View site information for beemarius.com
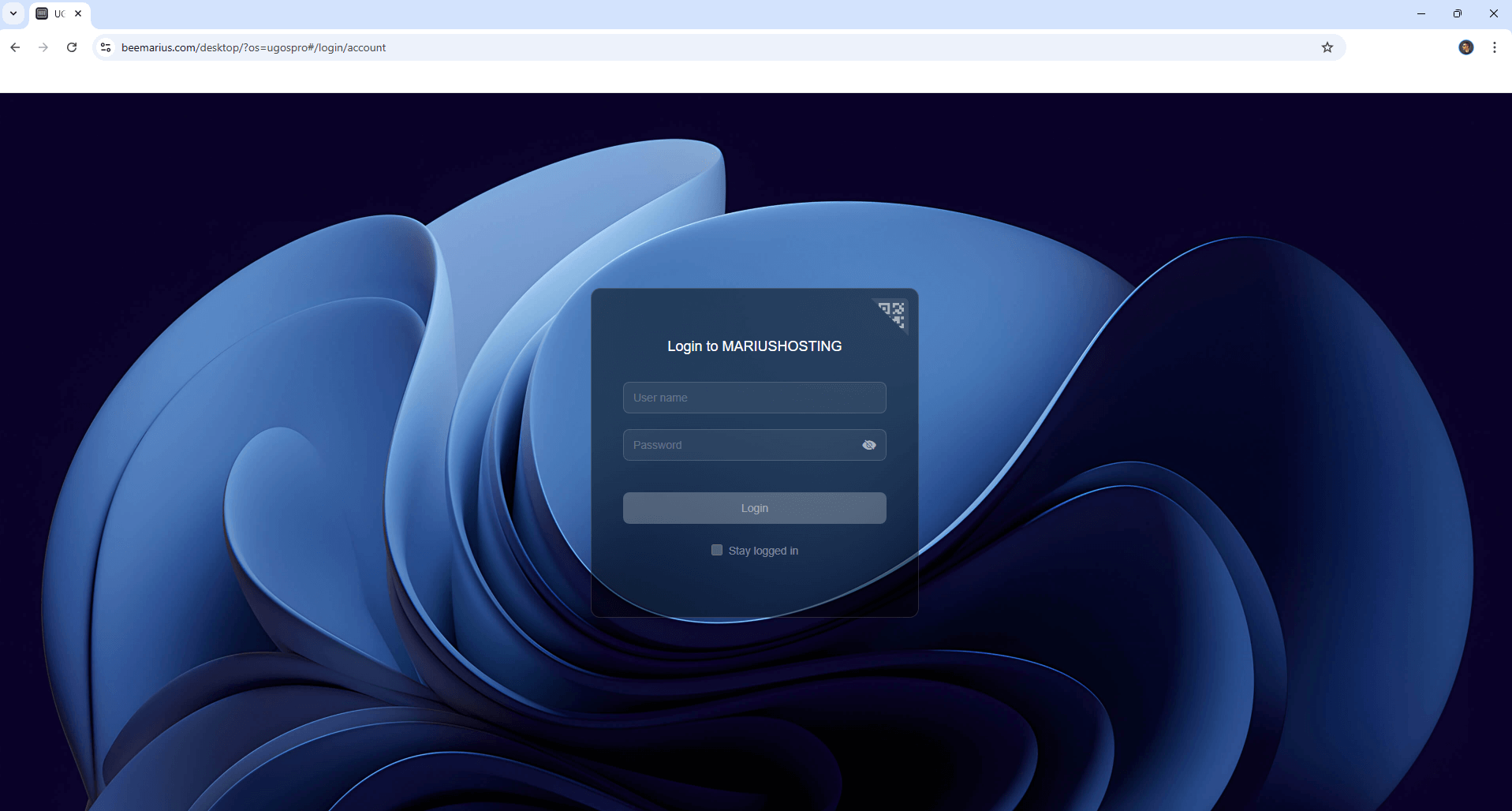 pyautogui.click(x=106, y=47)
